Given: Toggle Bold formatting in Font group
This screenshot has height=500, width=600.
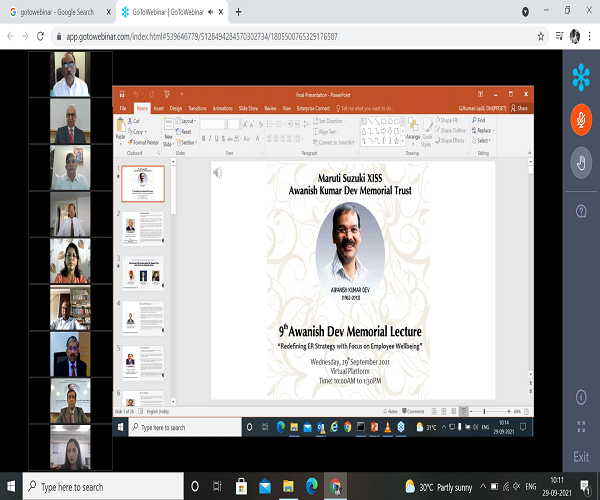Looking at the screenshot, I should (204, 138).
